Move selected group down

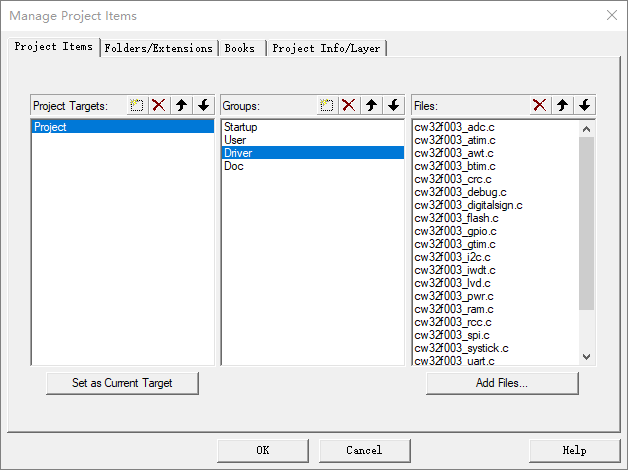(394, 106)
